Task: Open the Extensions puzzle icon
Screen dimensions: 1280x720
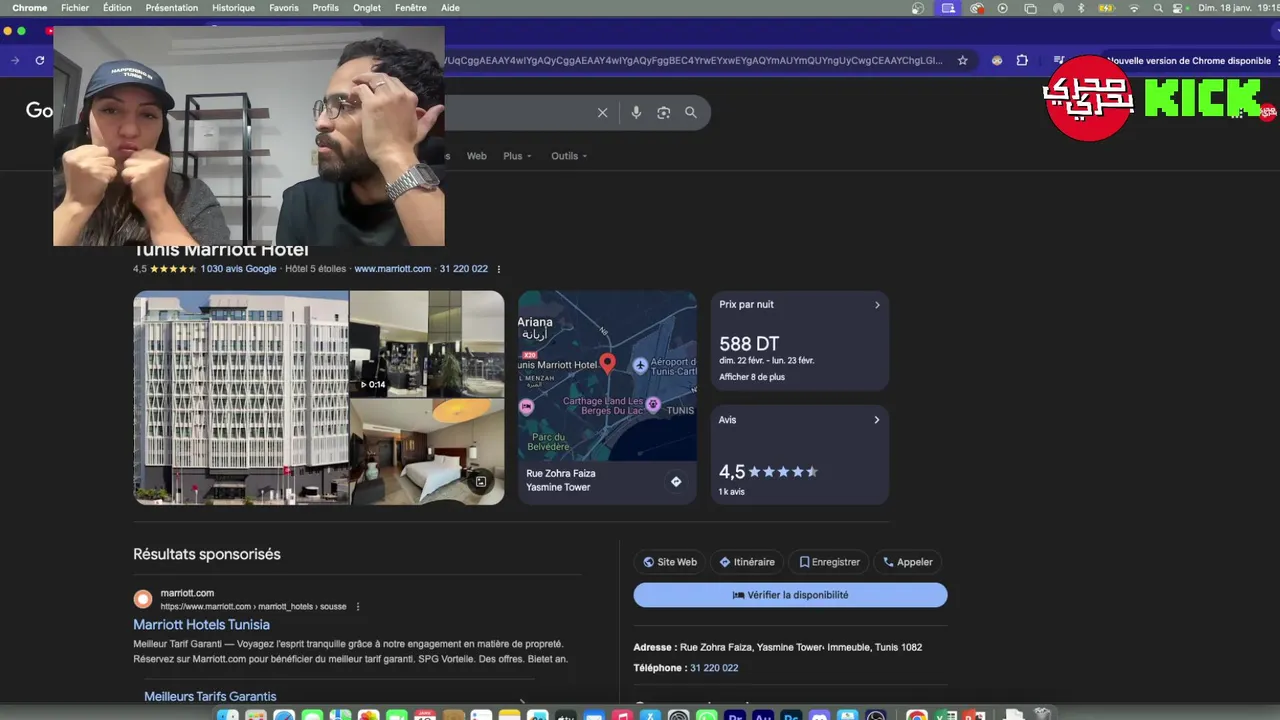Action: pos(1022,60)
